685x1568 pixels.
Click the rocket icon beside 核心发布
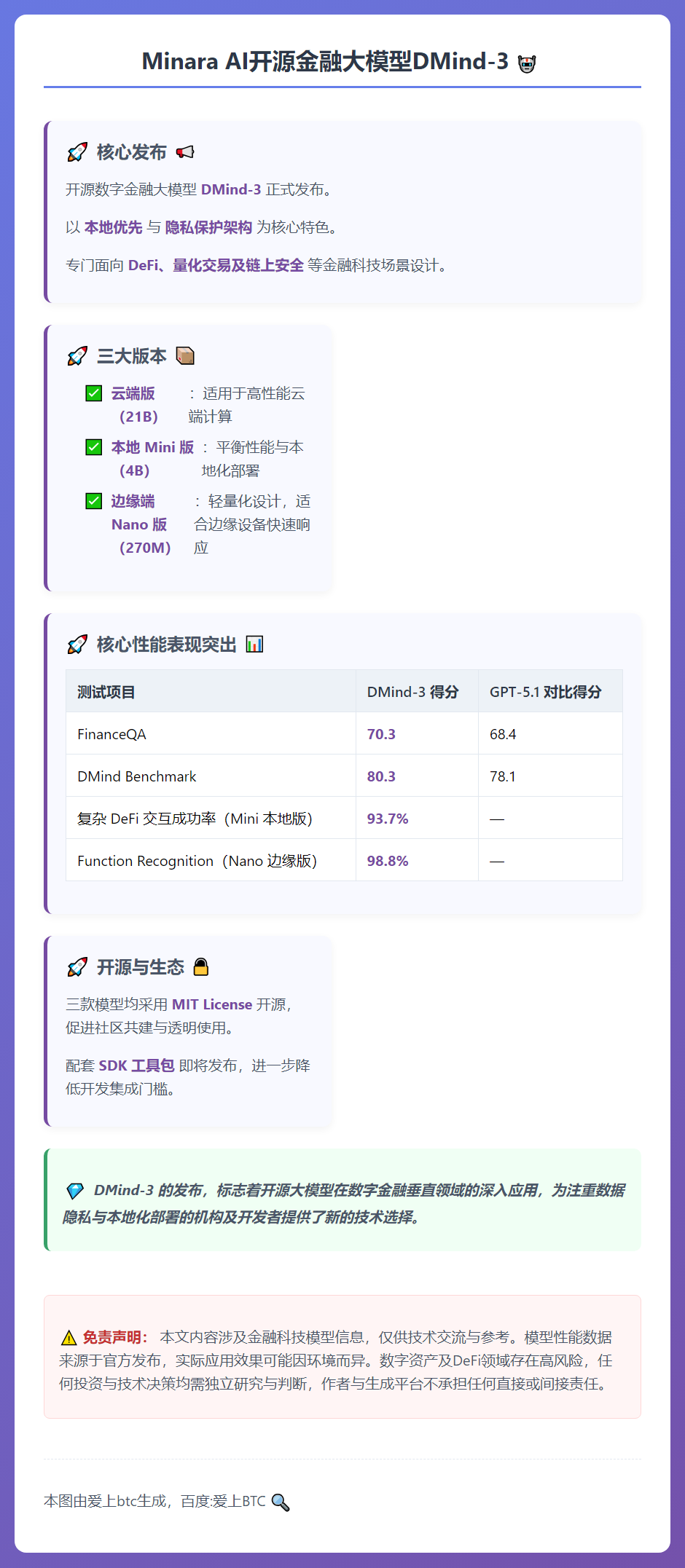click(77, 152)
